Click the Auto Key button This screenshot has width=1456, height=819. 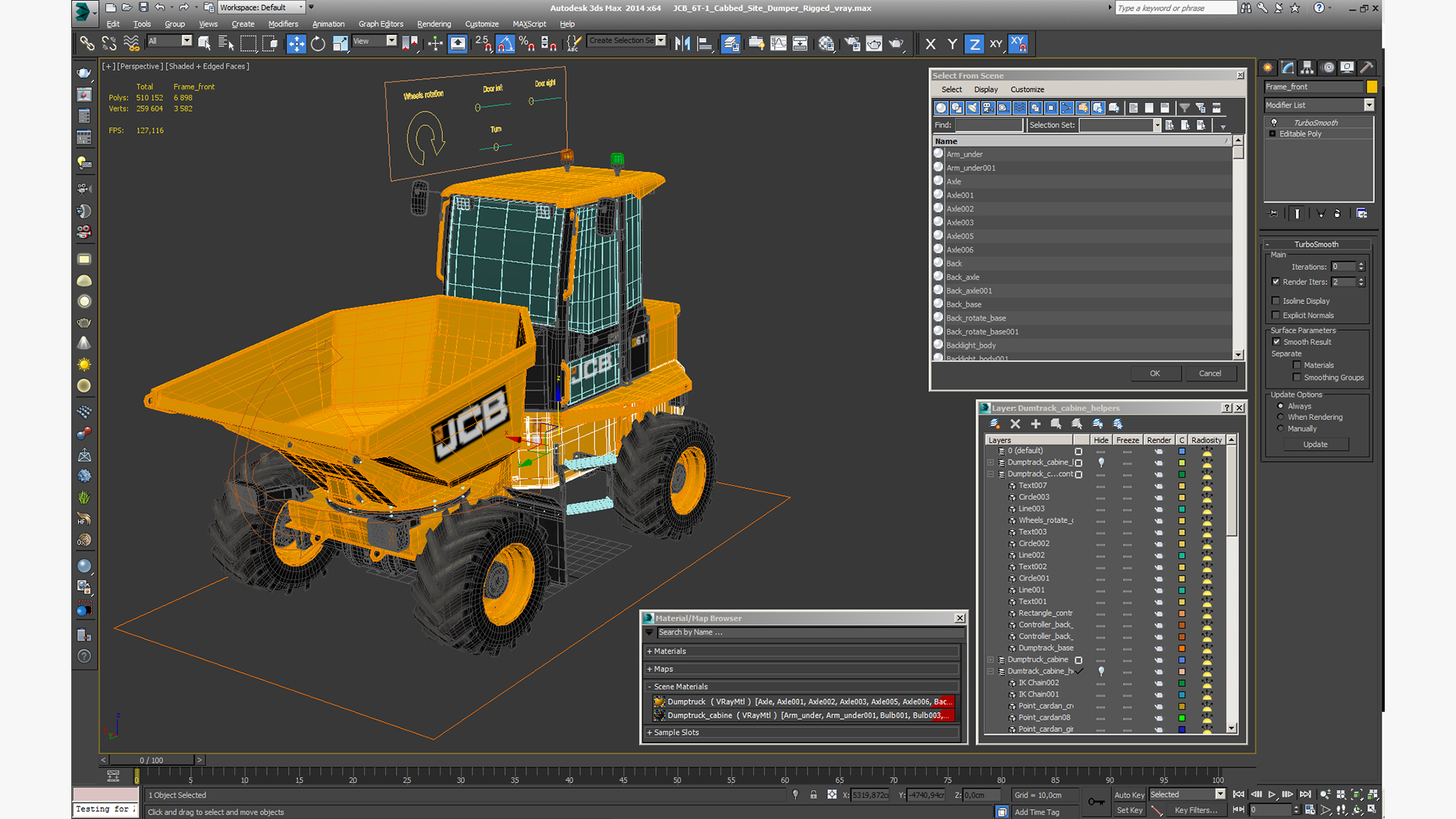(1129, 795)
